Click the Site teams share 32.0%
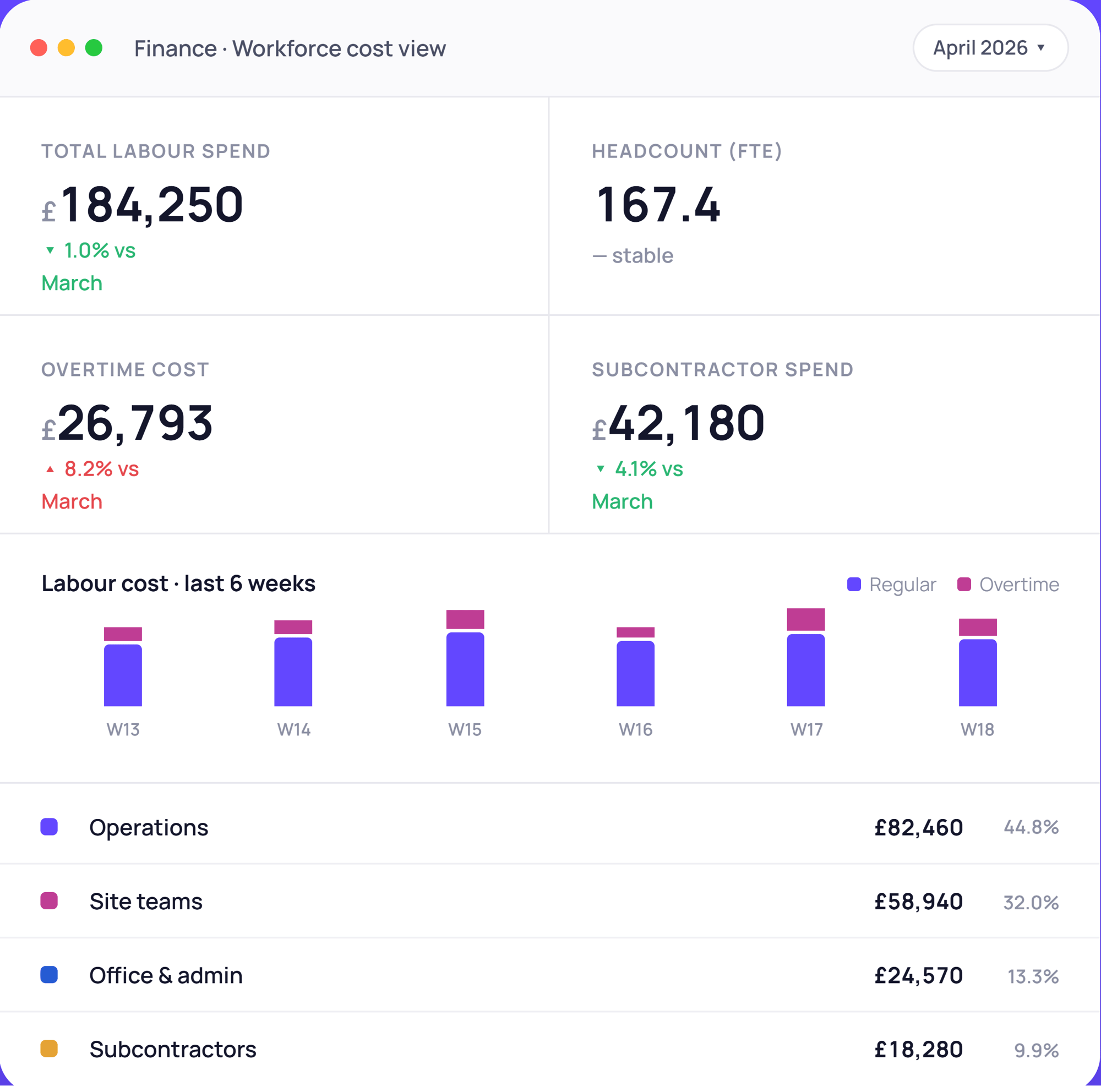The height and width of the screenshot is (1092, 1101). pos(1031,902)
